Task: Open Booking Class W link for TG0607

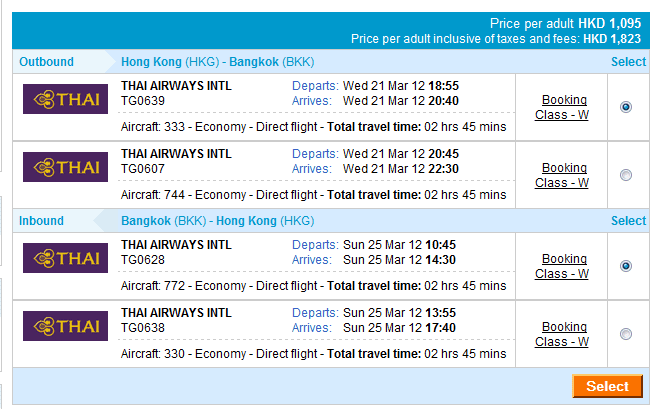Action: tap(564, 175)
